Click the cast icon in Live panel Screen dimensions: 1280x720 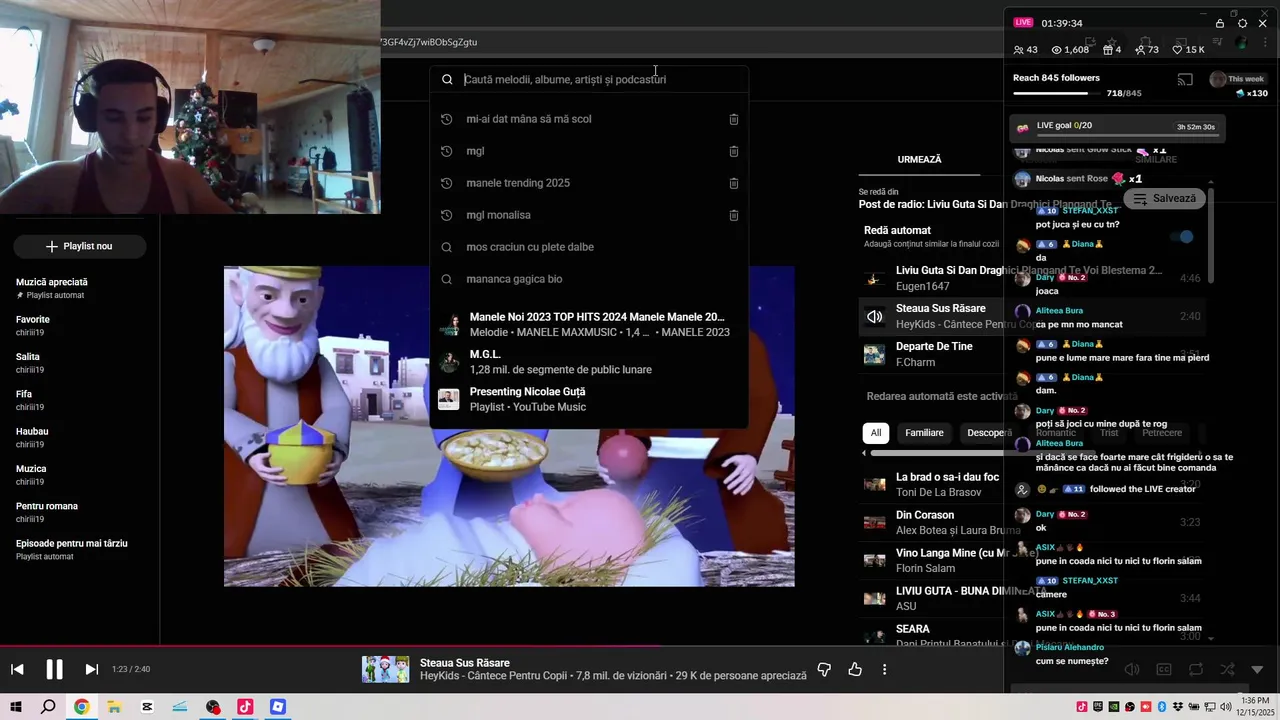(1185, 80)
